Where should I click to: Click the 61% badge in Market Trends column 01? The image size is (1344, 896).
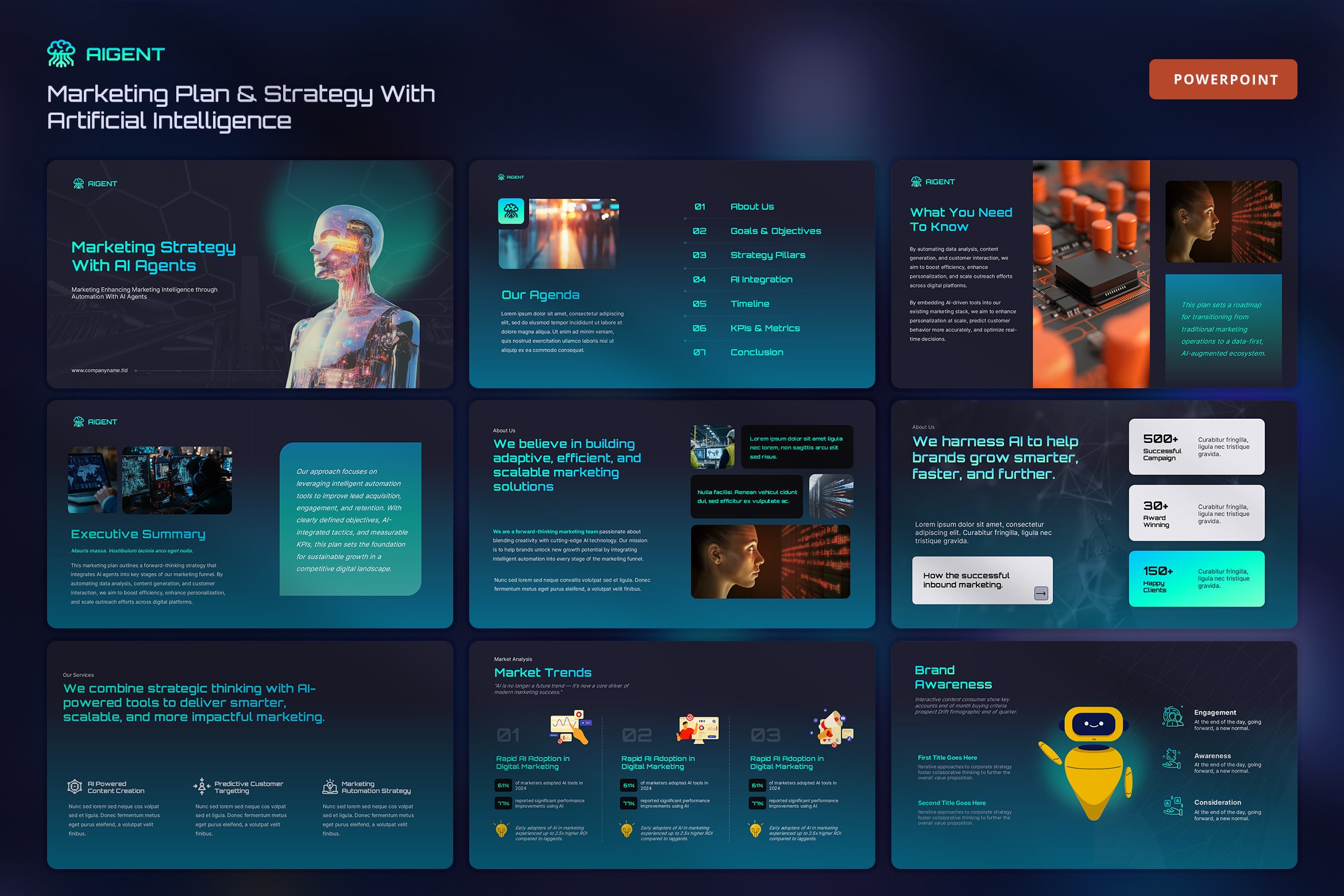click(x=503, y=785)
